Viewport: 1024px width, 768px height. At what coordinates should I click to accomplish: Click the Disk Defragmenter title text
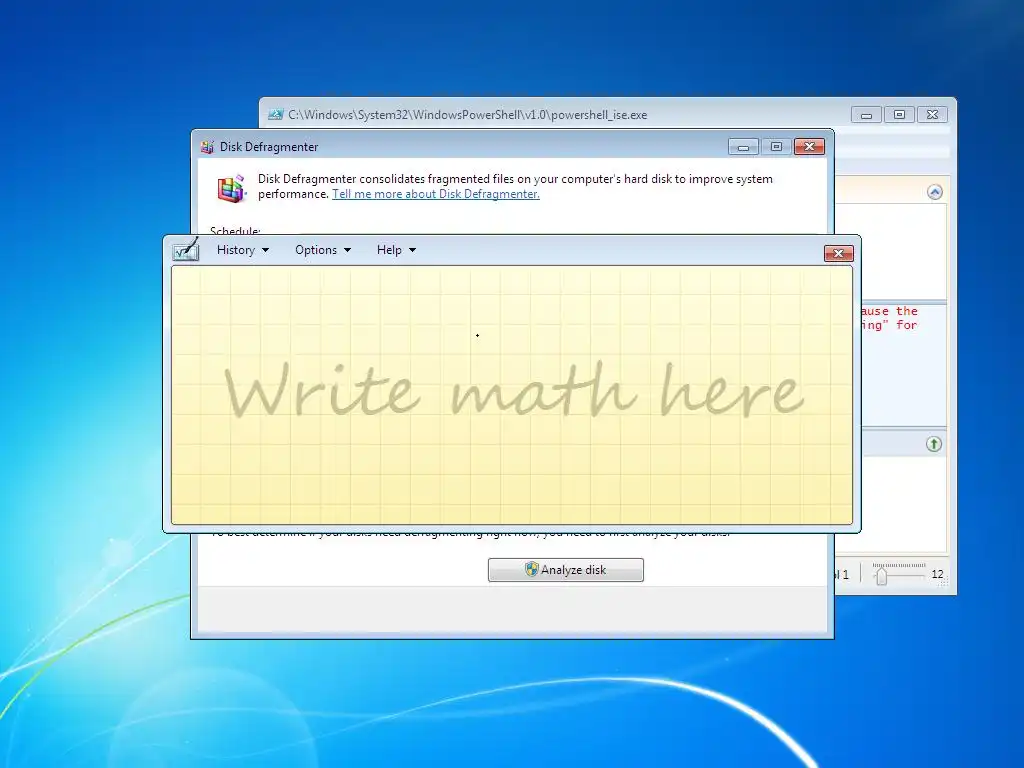coord(269,147)
